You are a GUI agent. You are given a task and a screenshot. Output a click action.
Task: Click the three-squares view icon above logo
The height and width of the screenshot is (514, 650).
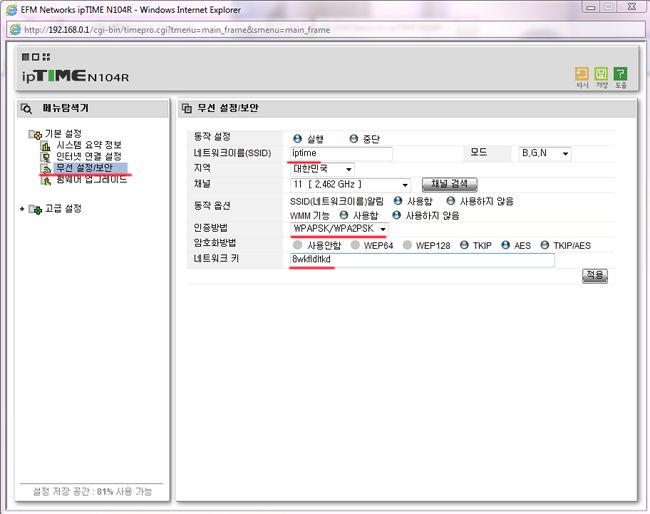pyautogui.click(x=36, y=57)
